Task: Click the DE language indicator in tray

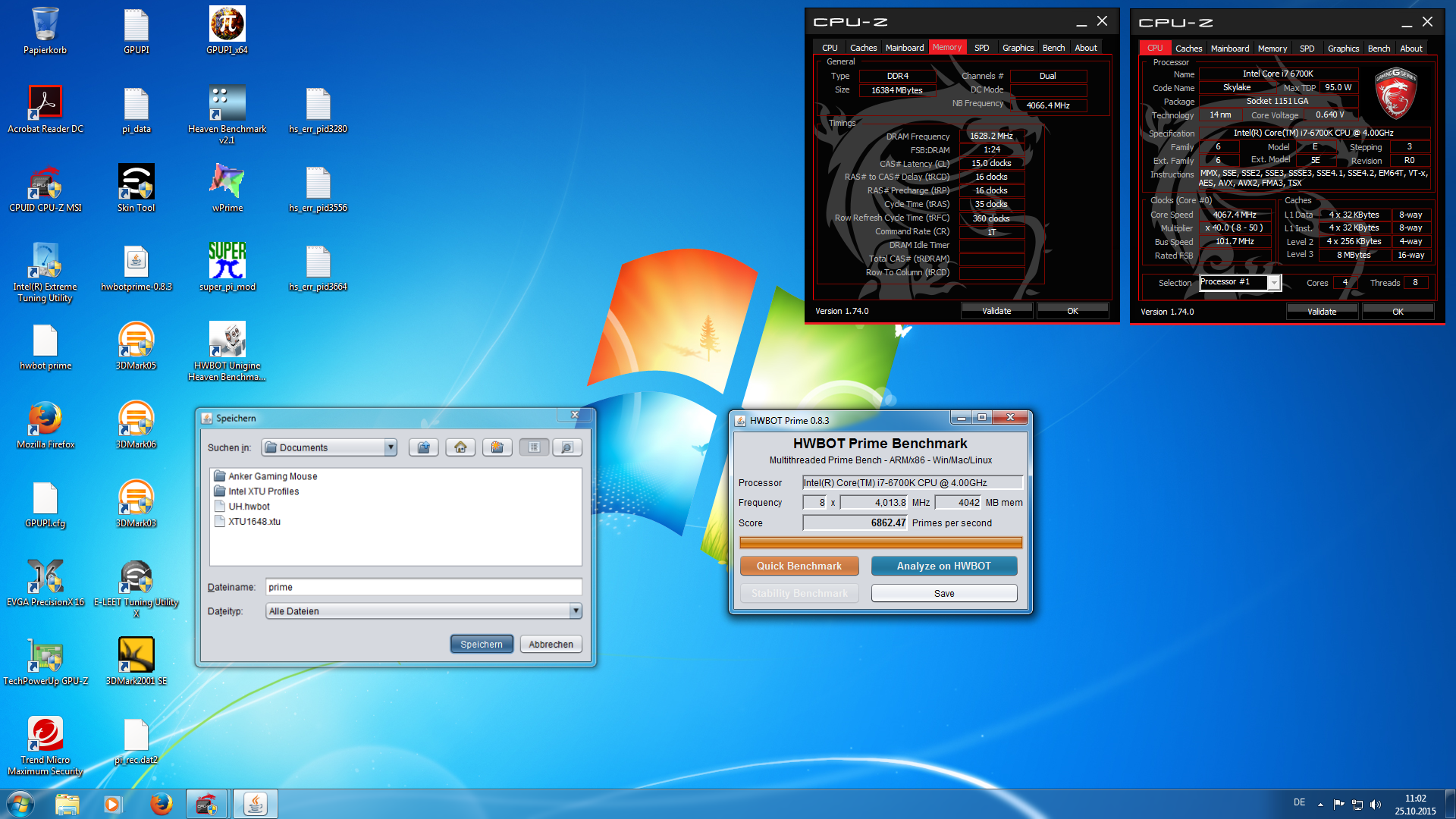Action: click(x=1299, y=802)
